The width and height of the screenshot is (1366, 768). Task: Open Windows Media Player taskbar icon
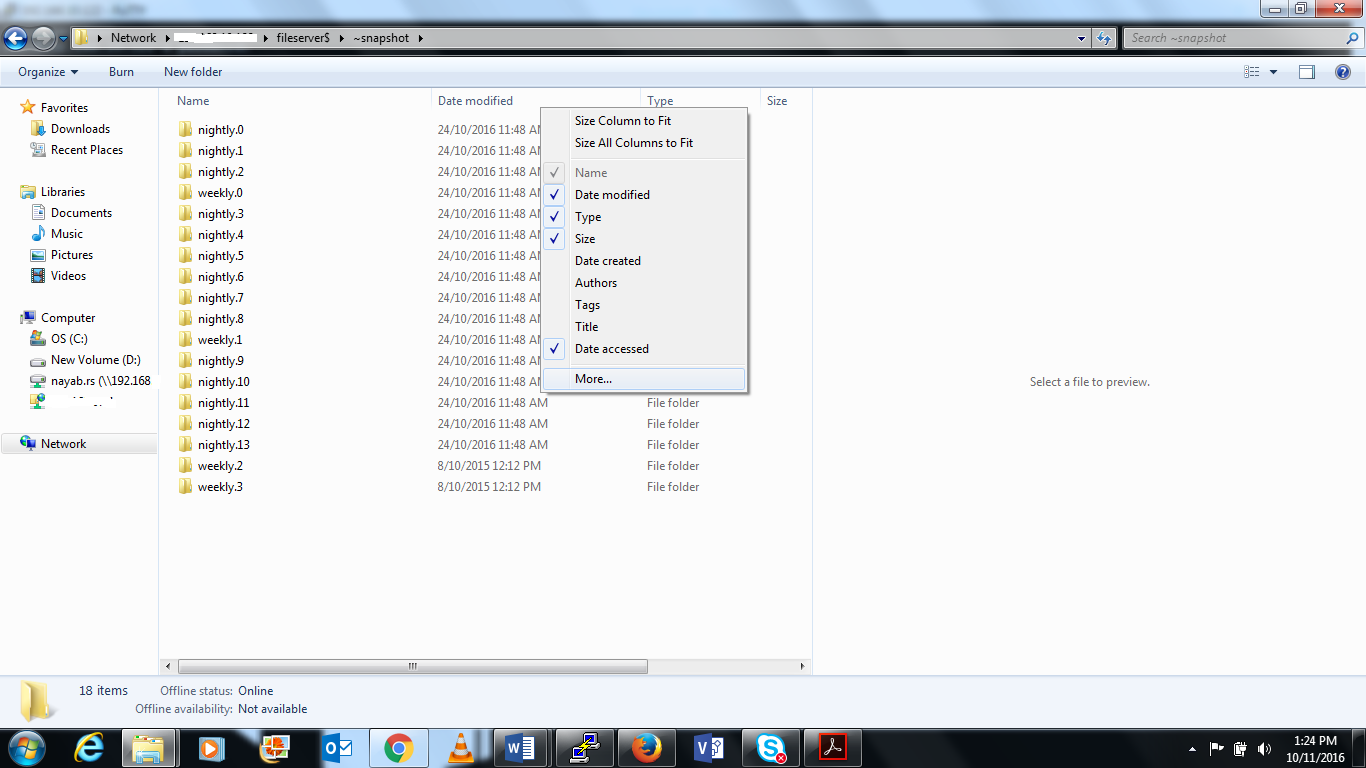(x=211, y=748)
